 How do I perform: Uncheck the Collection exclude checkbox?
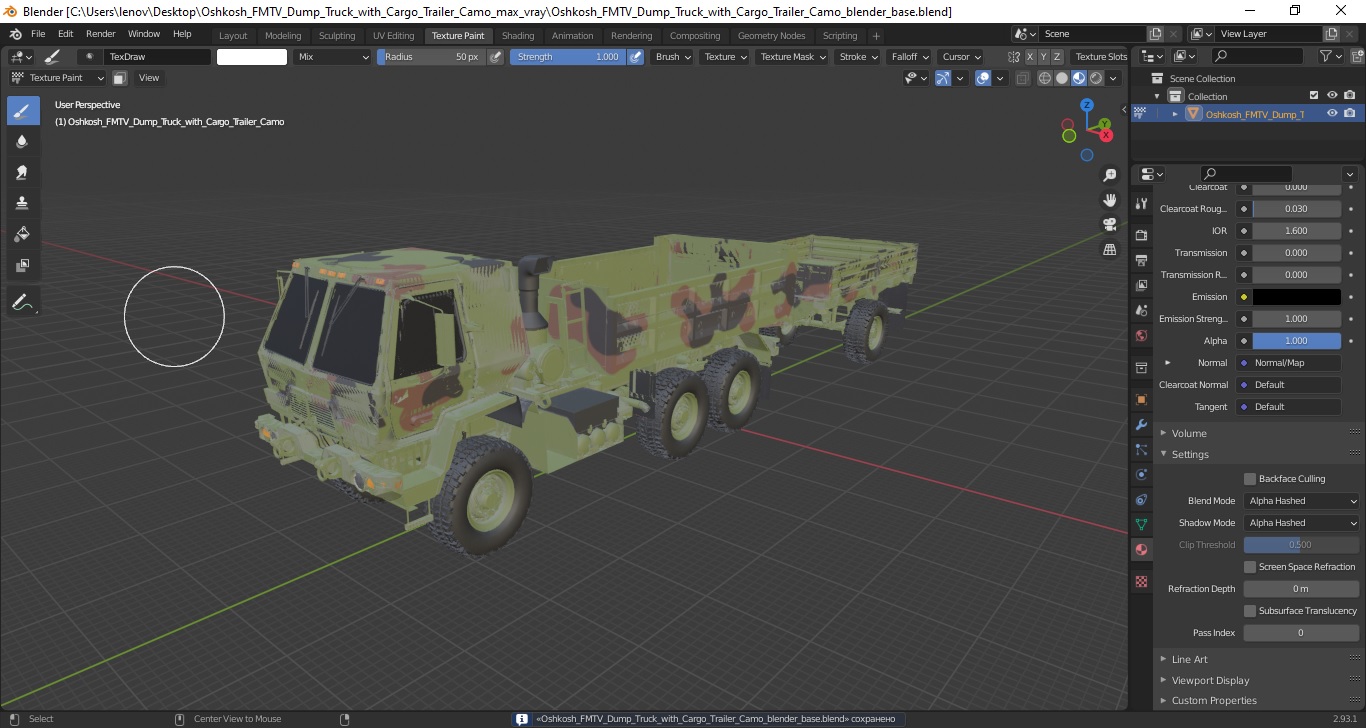tap(1314, 96)
